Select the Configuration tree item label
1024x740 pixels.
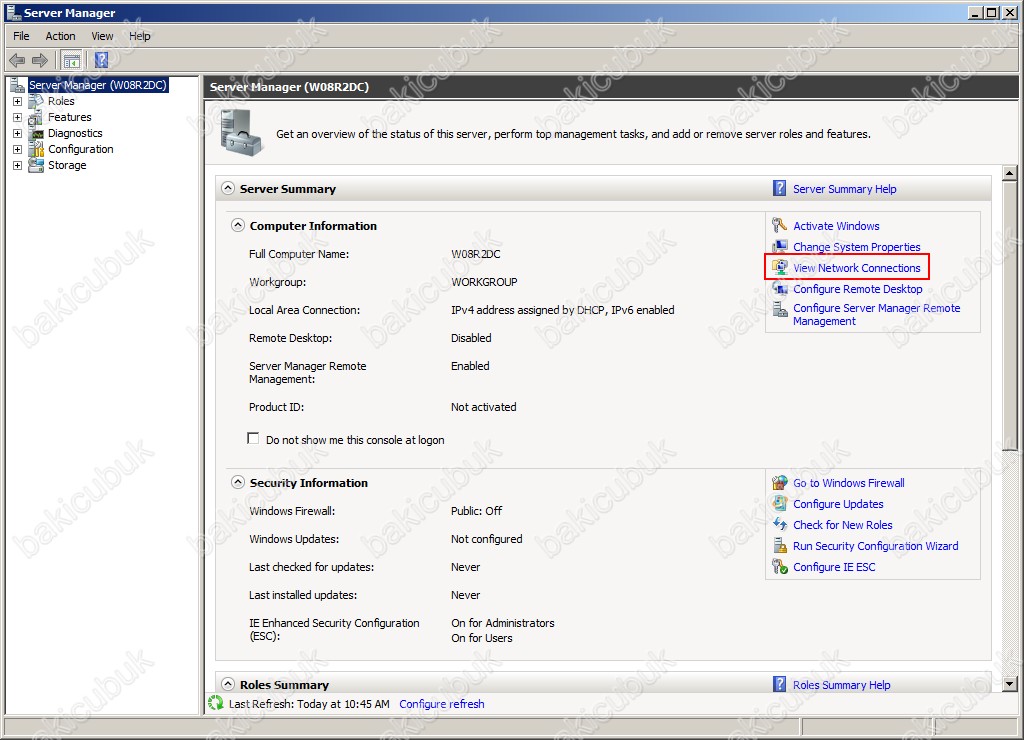(x=80, y=150)
